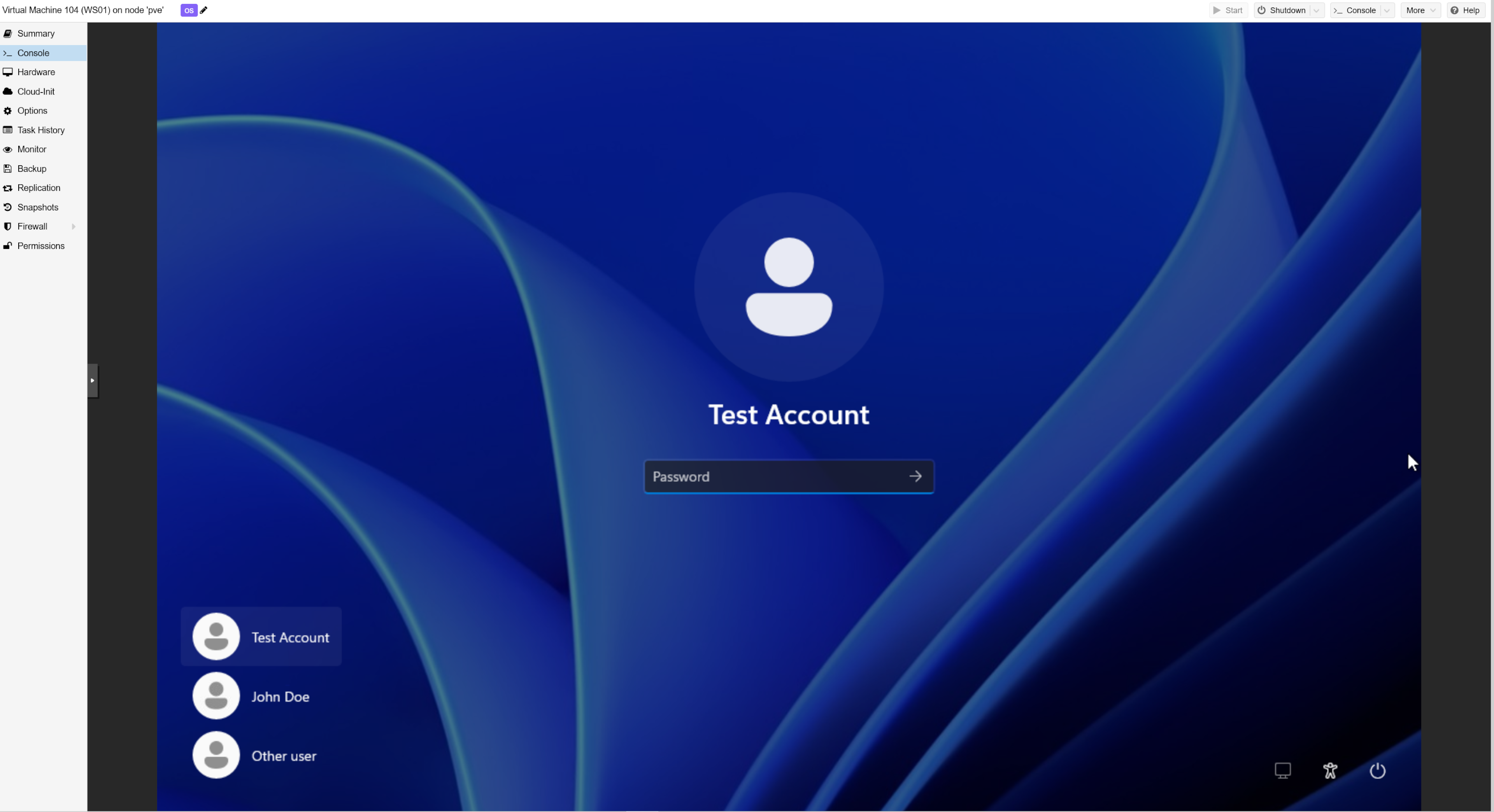Viewport: 1494px width, 812px height.
Task: Click the Other user avatar icon
Action: pos(216,754)
